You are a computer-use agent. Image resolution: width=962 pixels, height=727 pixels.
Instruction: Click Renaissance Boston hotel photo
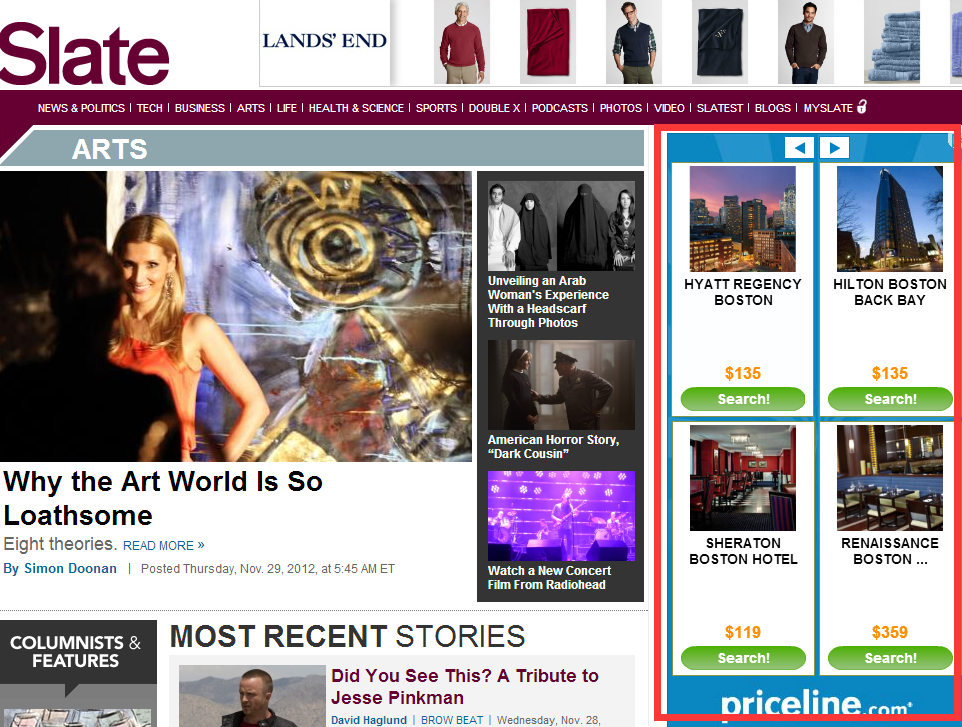890,478
